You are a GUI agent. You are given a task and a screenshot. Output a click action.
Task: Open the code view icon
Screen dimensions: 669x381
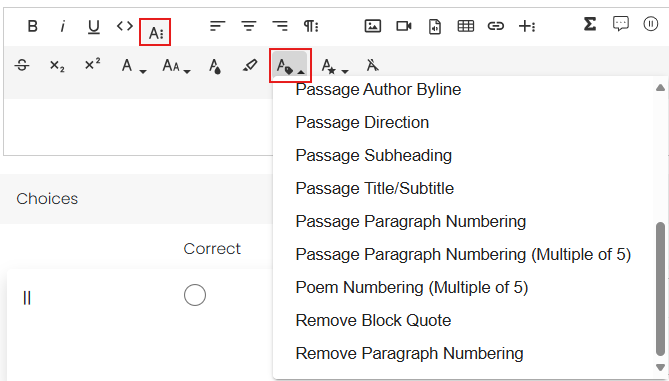pos(125,26)
